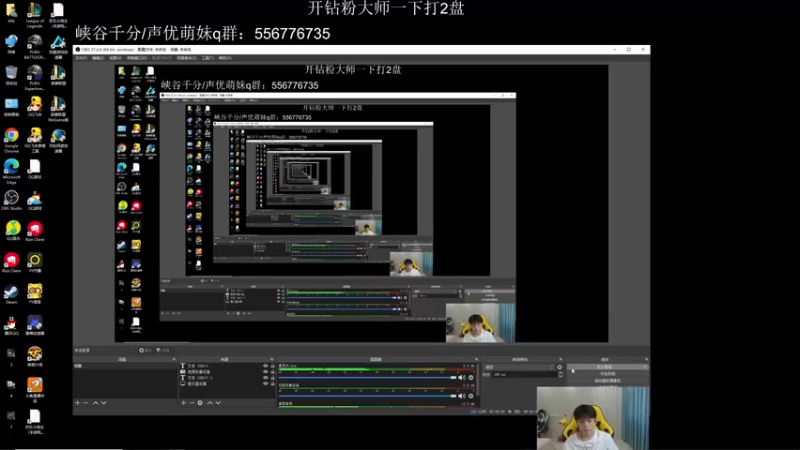Select the Google Chrome desktop icon
The height and width of the screenshot is (450, 800).
(x=11, y=141)
